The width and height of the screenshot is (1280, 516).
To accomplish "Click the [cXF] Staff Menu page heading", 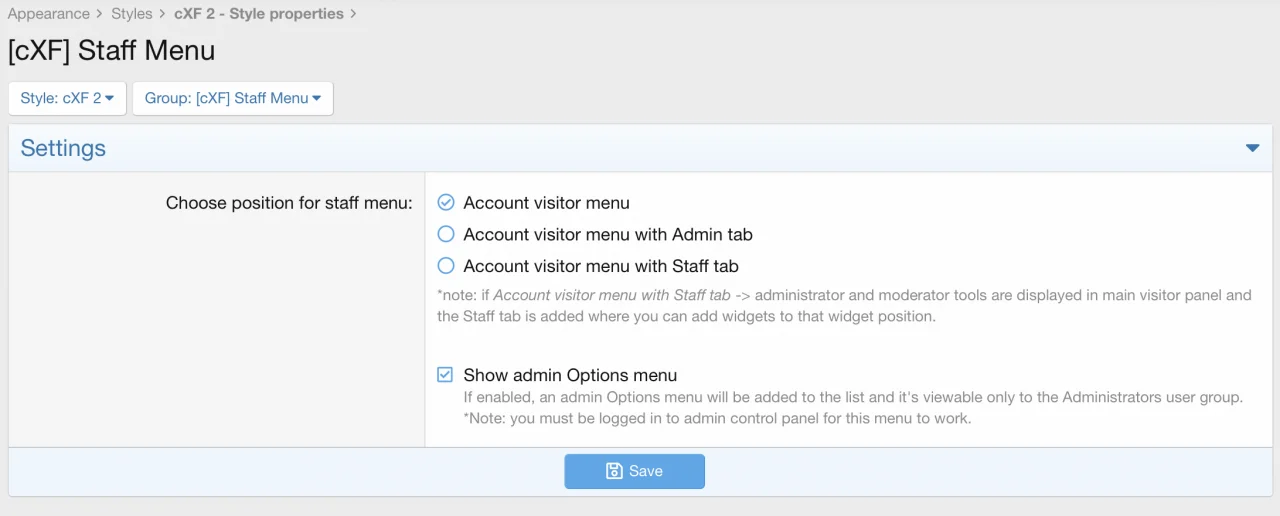I will tap(111, 50).
